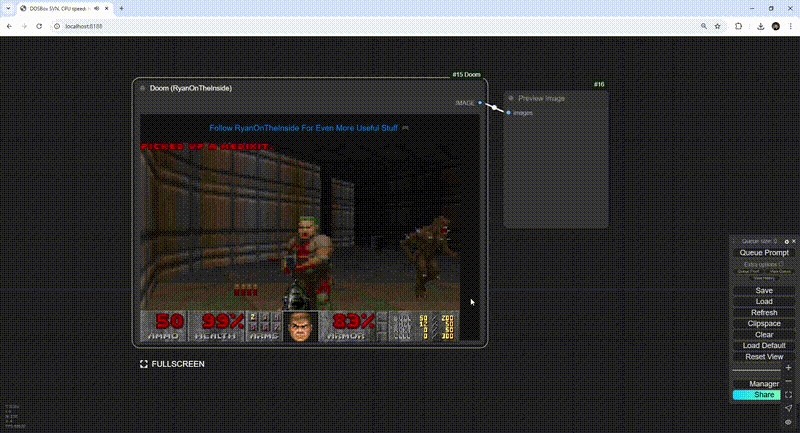Open settings gear in queue panel
The image size is (800, 433).
[x=786, y=241]
